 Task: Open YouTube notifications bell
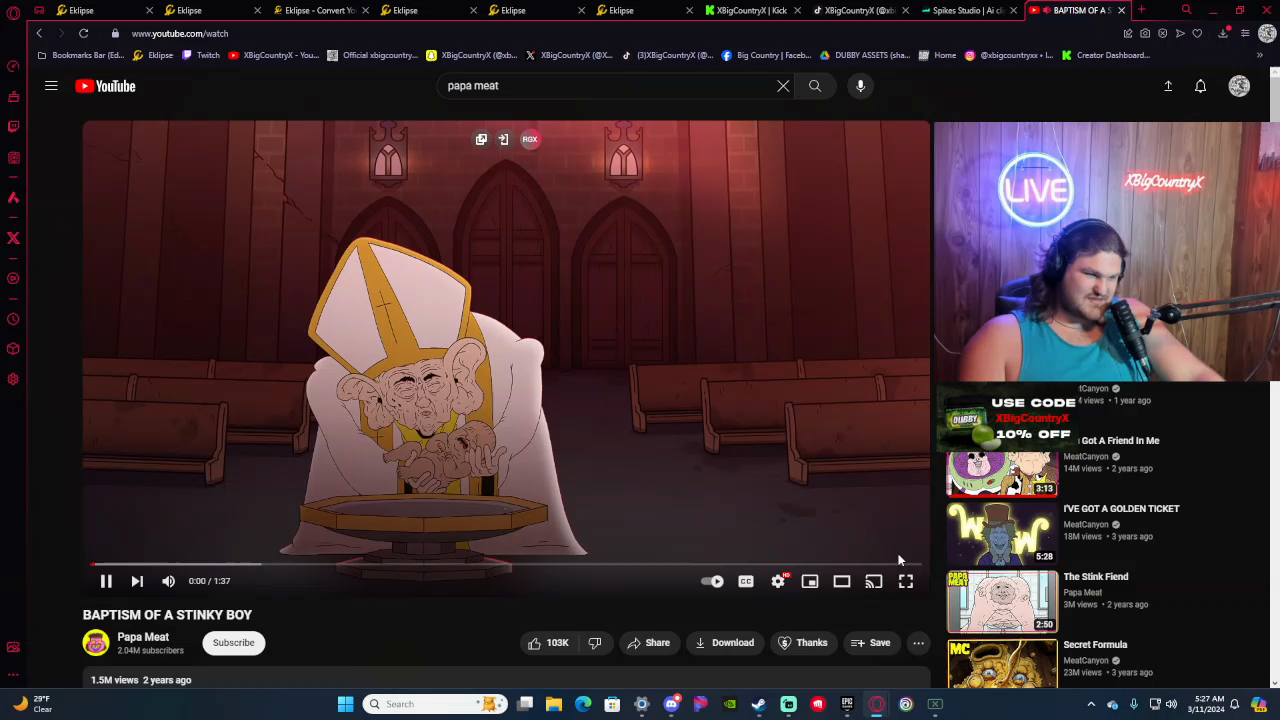1200,86
